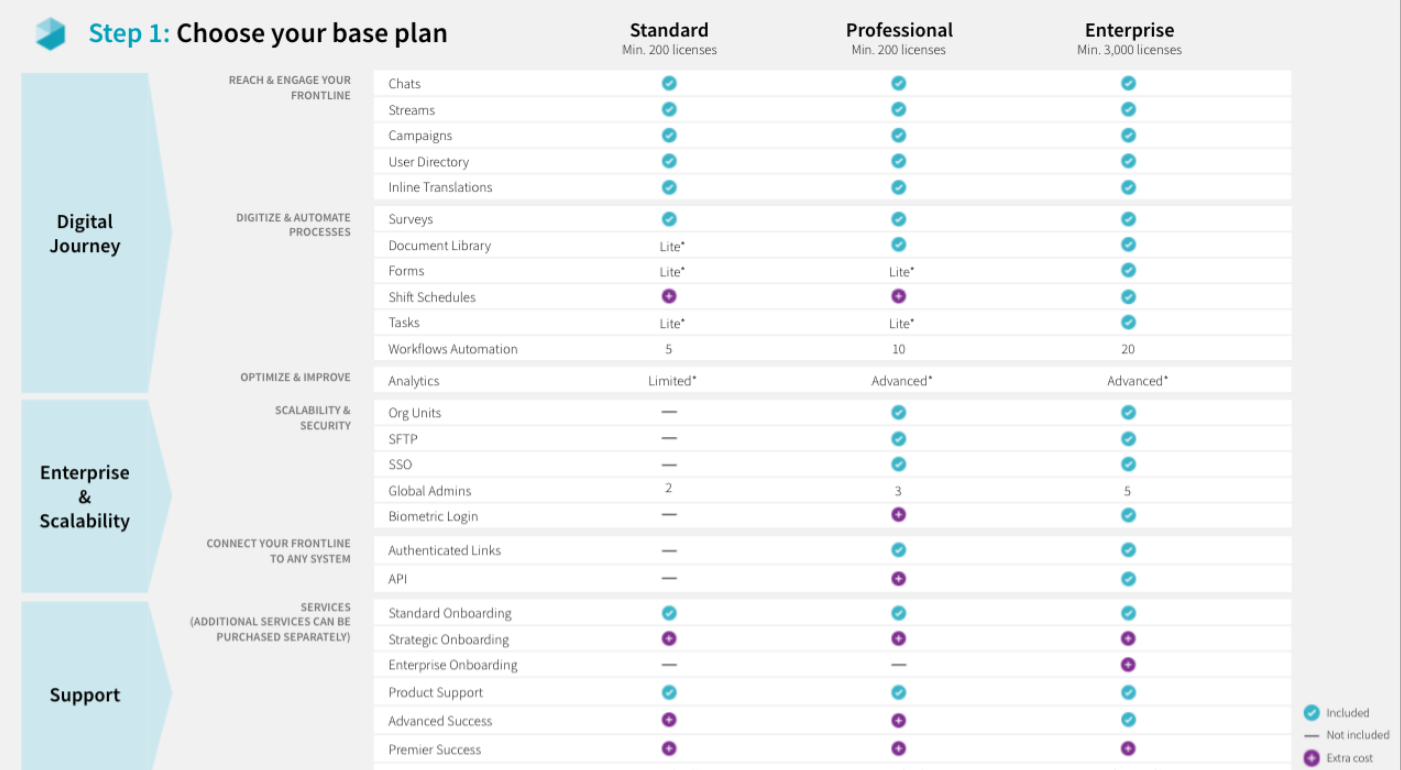This screenshot has width=1401, height=770.
Task: Toggle the SFTP dash under Standard
Action: click(668, 438)
